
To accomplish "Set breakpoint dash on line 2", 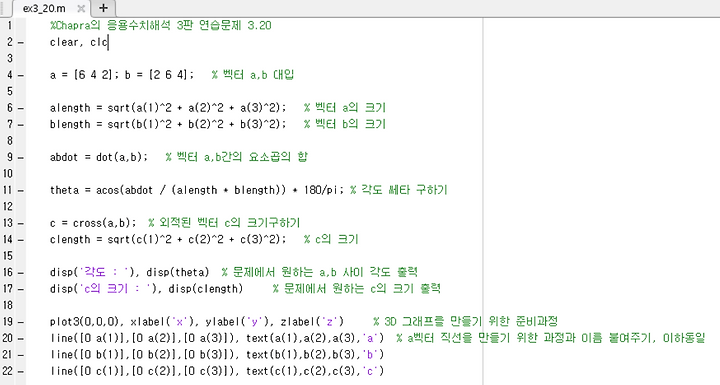I will tap(21, 42).
